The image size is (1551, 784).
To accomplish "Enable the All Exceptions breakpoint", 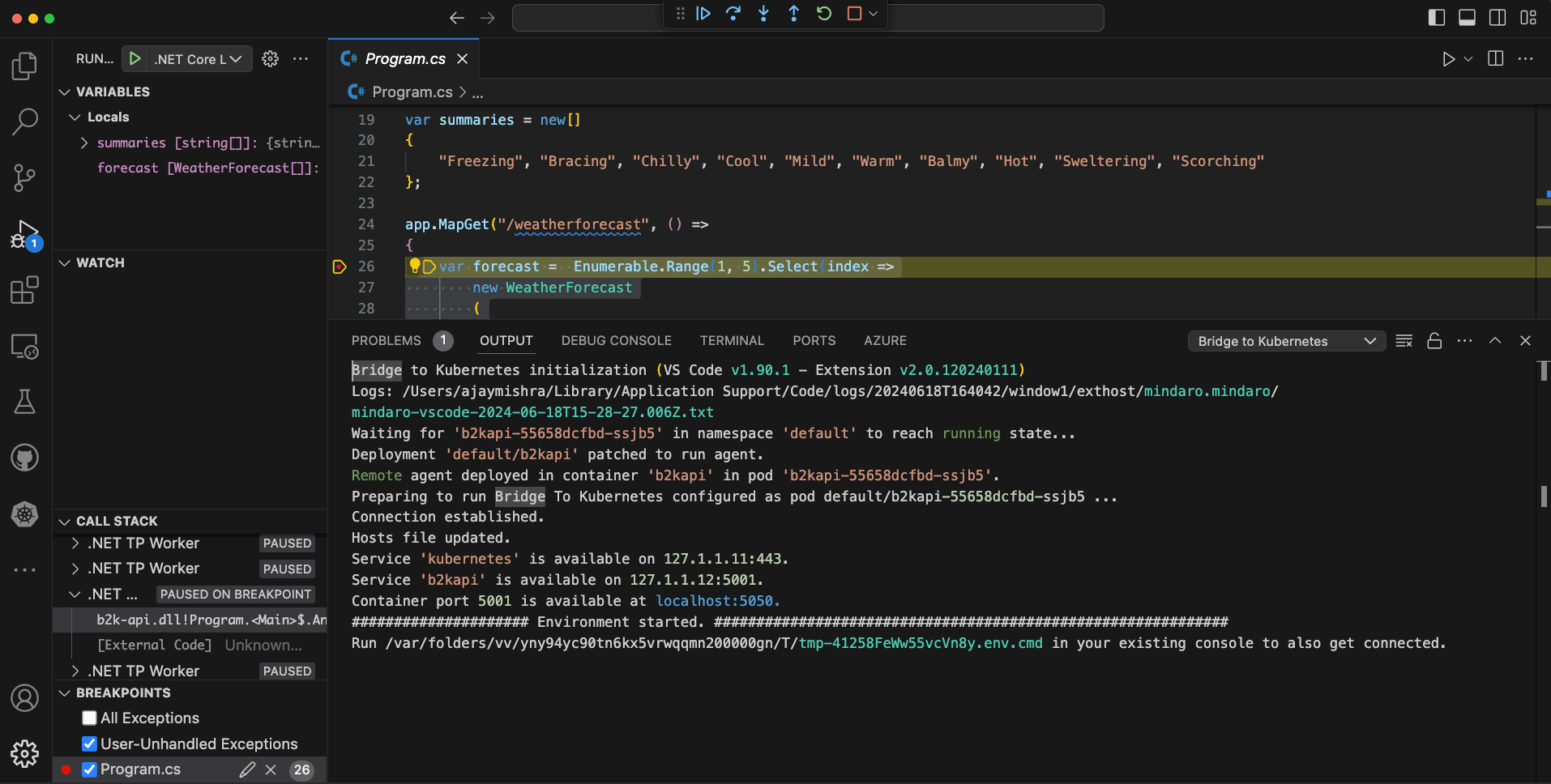I will (90, 718).
